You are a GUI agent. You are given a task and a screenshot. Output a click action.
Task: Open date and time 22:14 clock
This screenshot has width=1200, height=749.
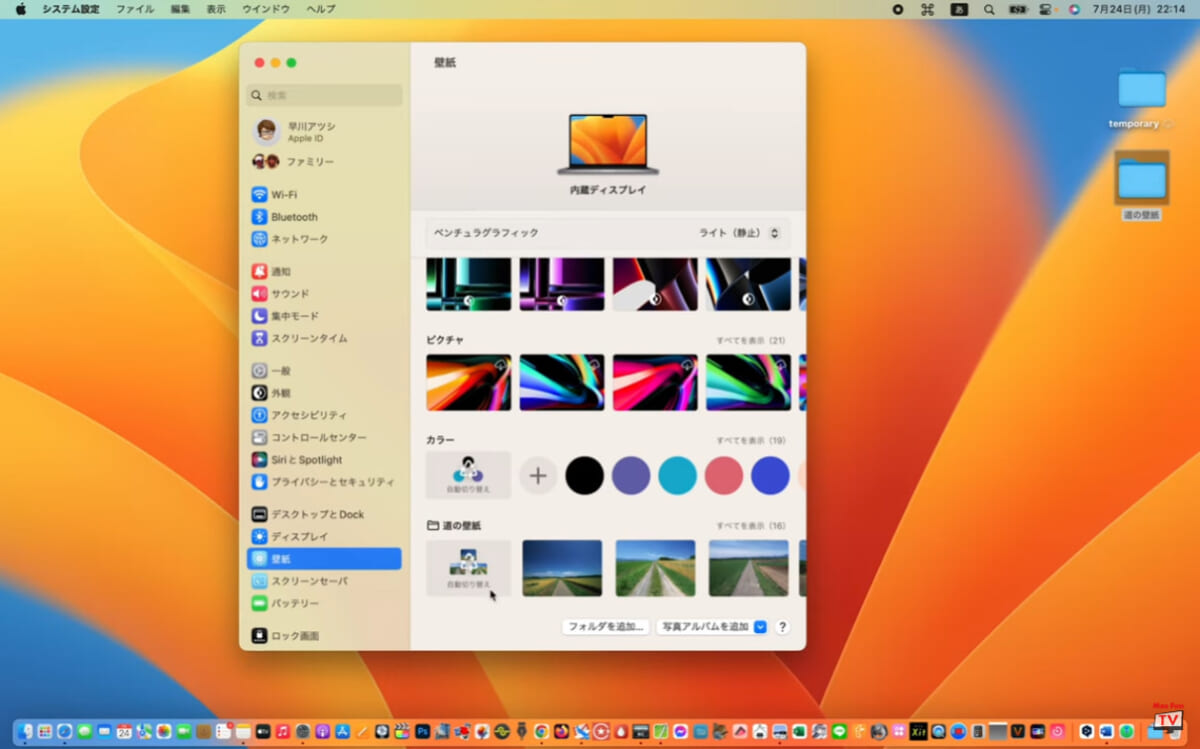pyautogui.click(x=1140, y=9)
